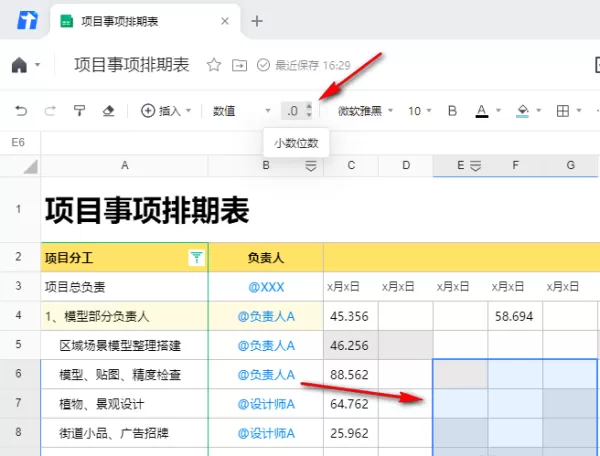Image resolution: width=600 pixels, height=456 pixels.
Task: Select row 4 header
Action: [x=18, y=316]
